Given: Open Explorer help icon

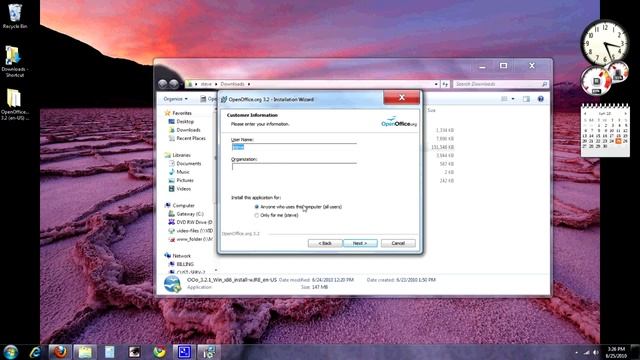Looking at the screenshot, I should [x=541, y=99].
